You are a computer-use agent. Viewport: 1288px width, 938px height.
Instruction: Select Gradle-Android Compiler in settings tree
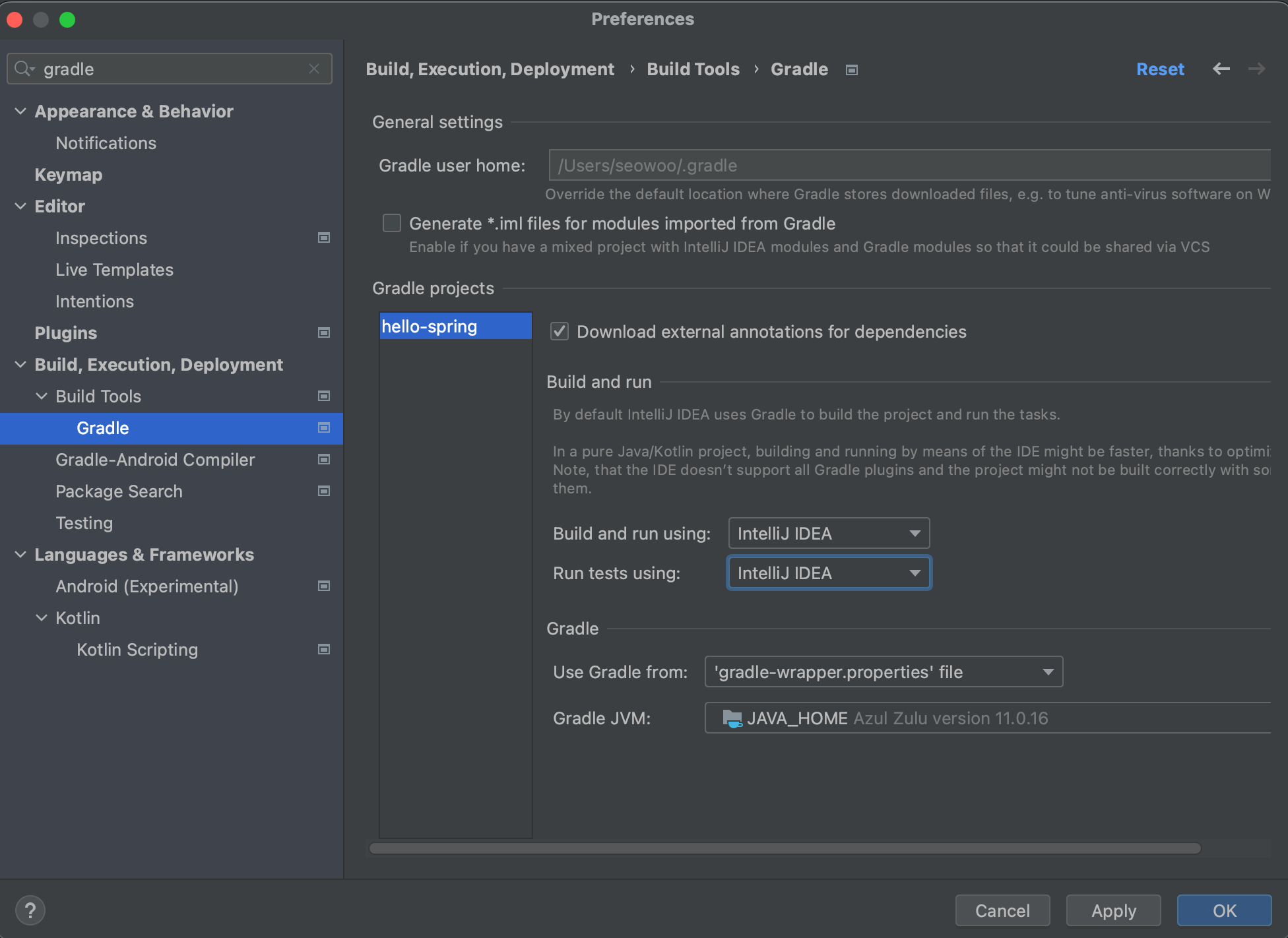[x=155, y=460]
